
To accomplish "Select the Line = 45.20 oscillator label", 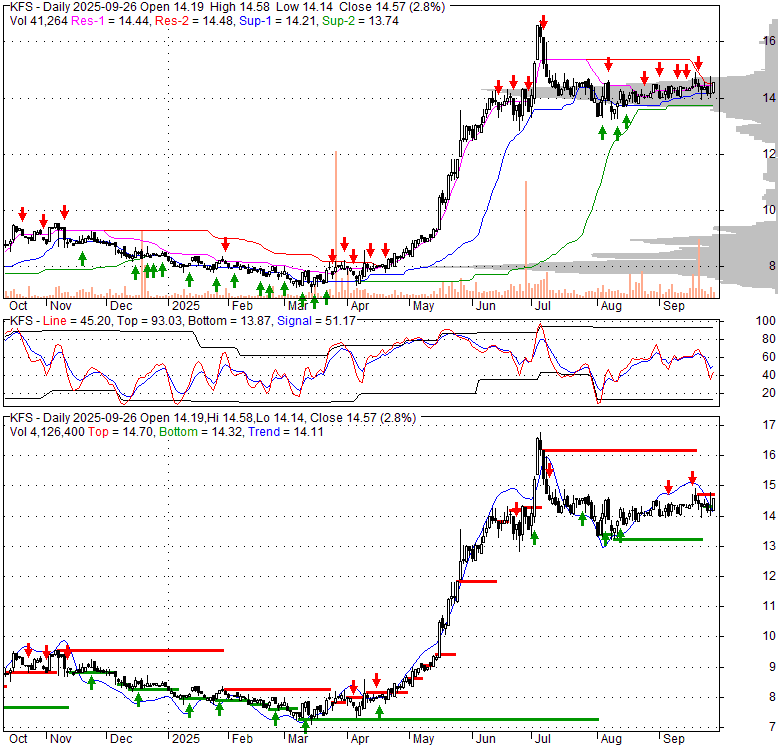I will (77, 321).
